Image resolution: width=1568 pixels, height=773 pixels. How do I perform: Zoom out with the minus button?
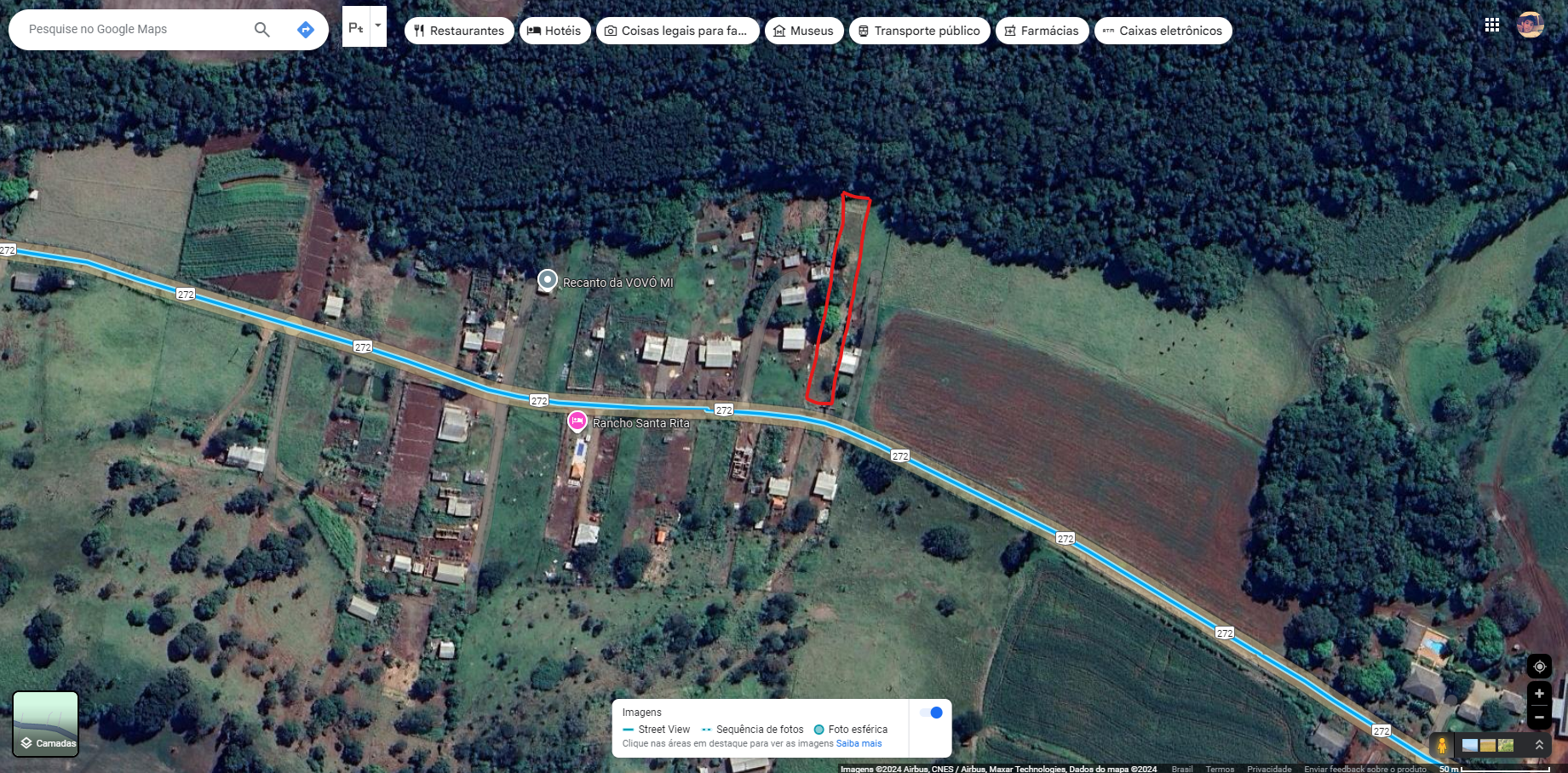point(1539,718)
